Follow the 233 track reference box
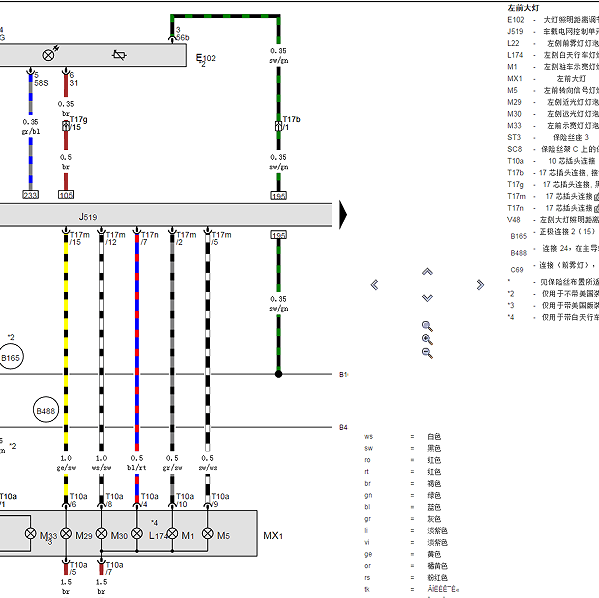The image size is (599, 598). click(x=31, y=195)
